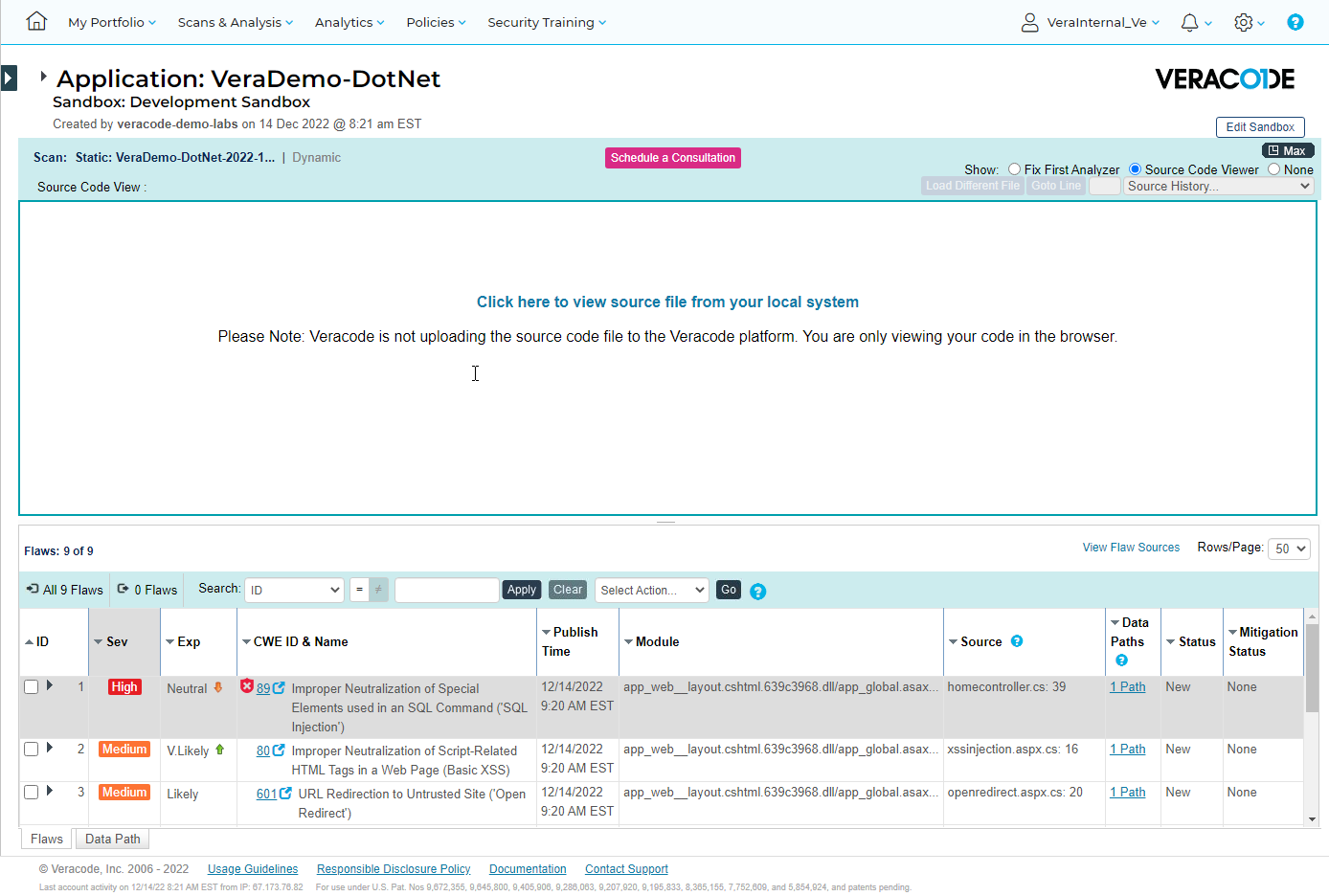Open the Policies menu
Image resolution: width=1329 pixels, height=896 pixels.
(436, 22)
